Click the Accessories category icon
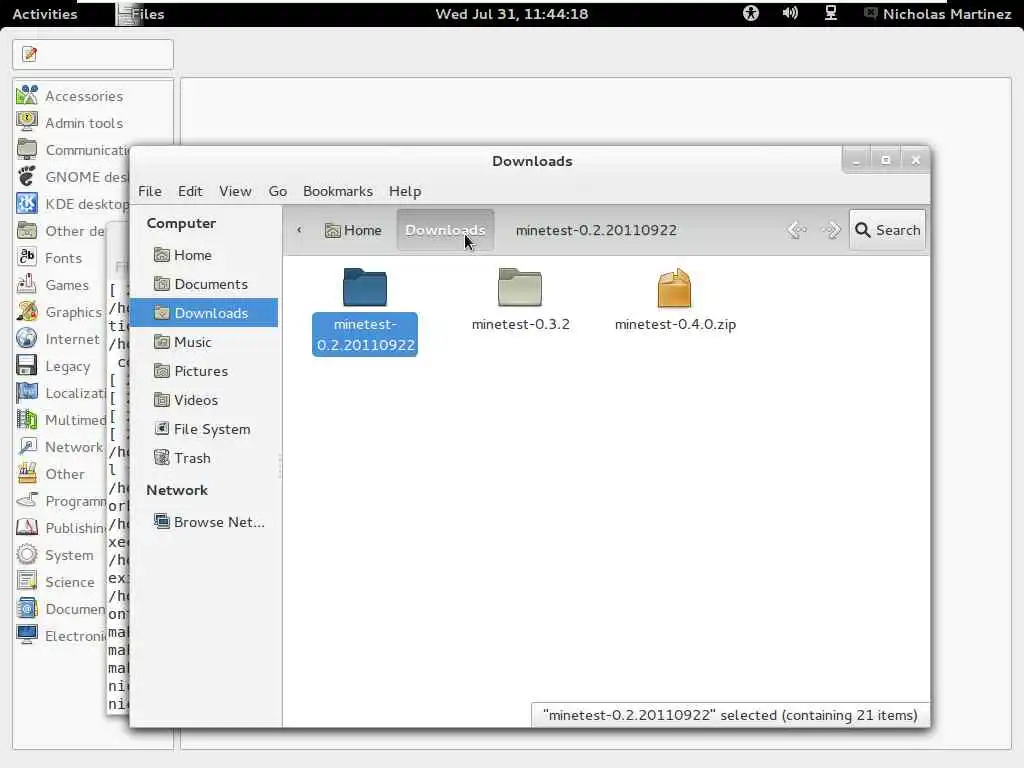This screenshot has height=768, width=1024. click(x=27, y=95)
